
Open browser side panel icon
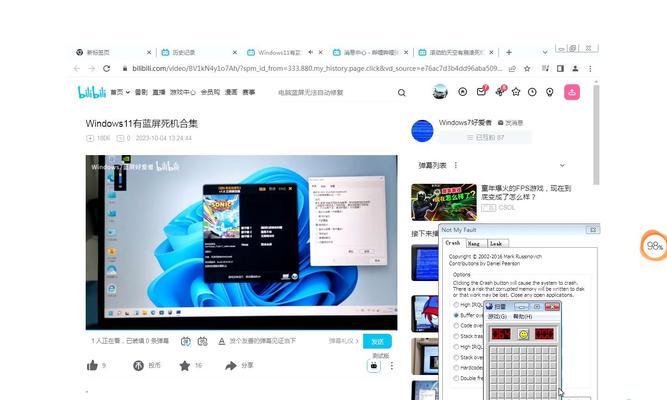(560, 69)
